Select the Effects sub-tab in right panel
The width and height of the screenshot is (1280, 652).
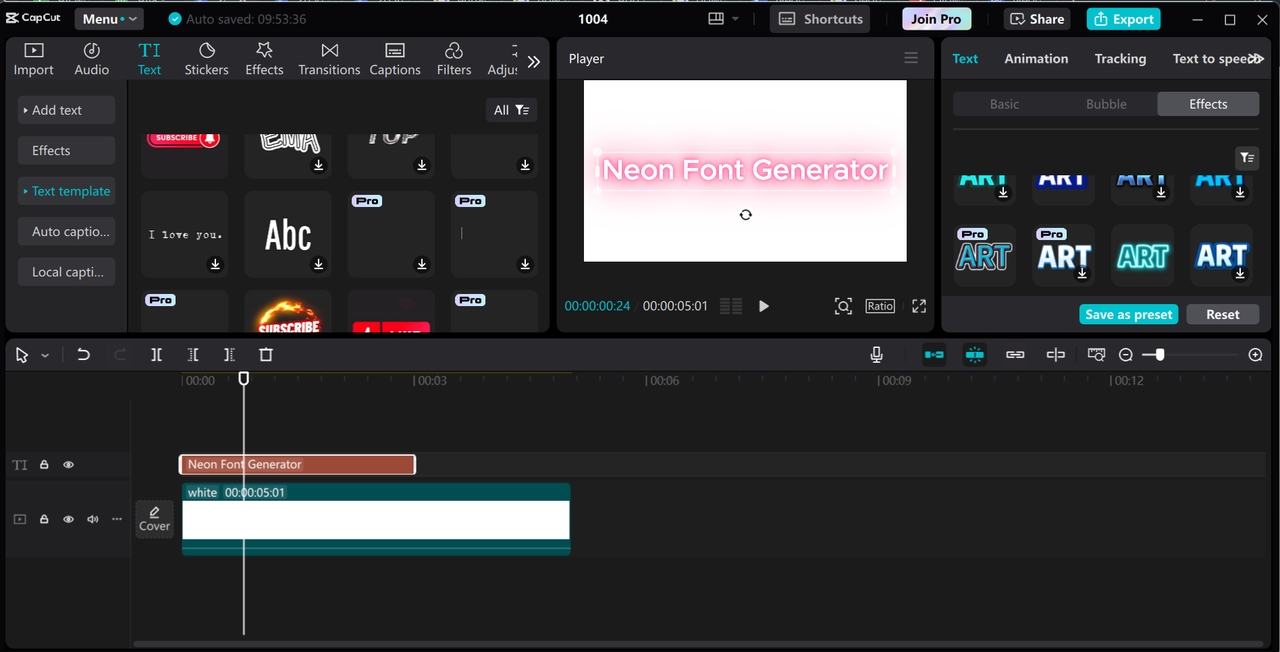click(1208, 104)
